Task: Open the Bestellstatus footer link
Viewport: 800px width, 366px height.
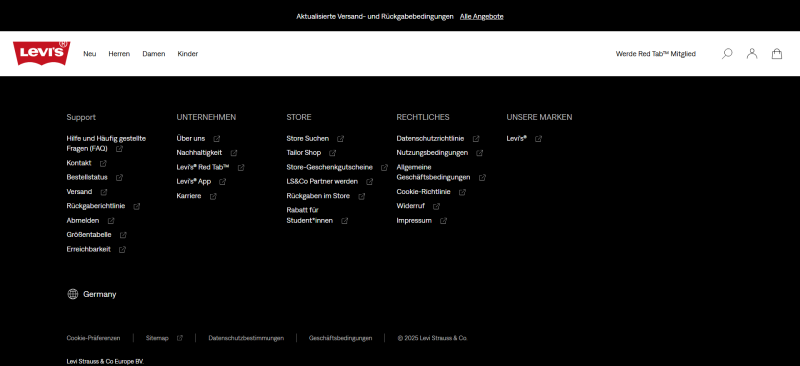Action: tap(87, 177)
